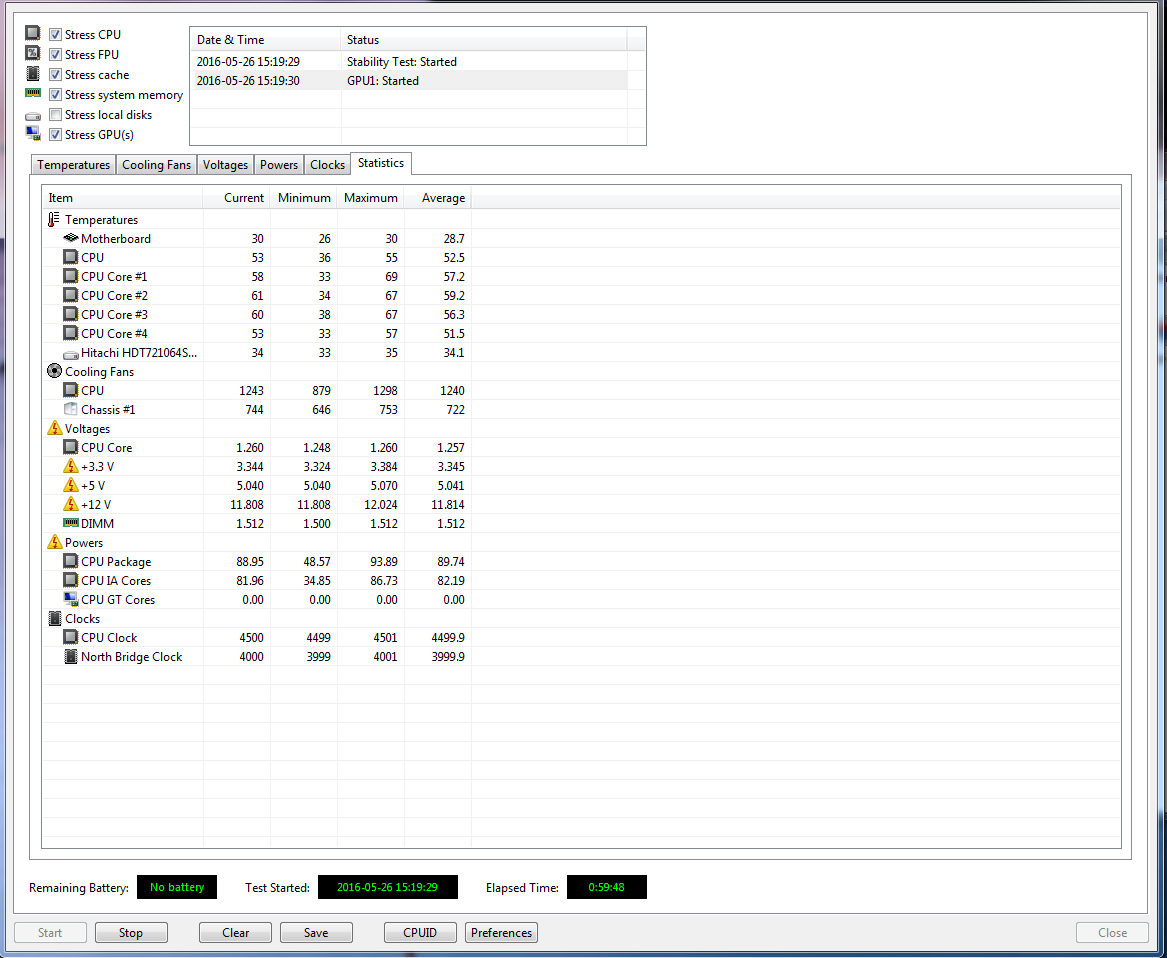
Task: Click the warning icon beside +3.3 V
Action: pyautogui.click(x=71, y=467)
